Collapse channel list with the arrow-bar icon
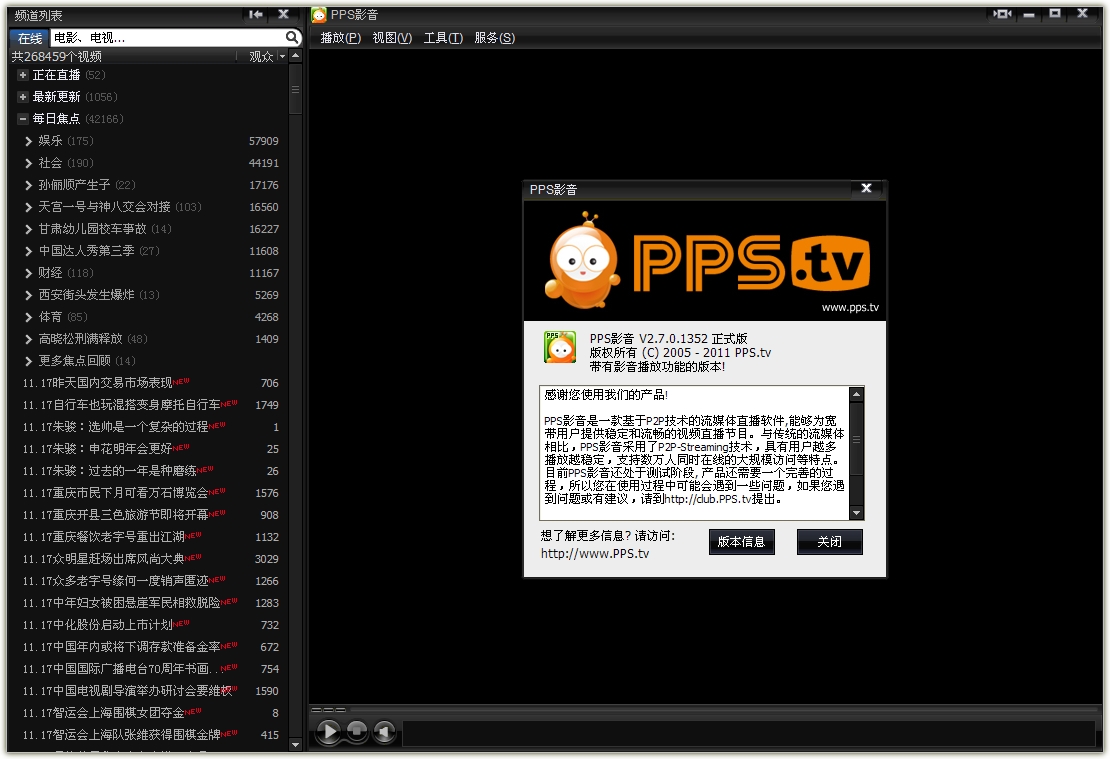Screen dimensions: 1110x759 coord(256,14)
